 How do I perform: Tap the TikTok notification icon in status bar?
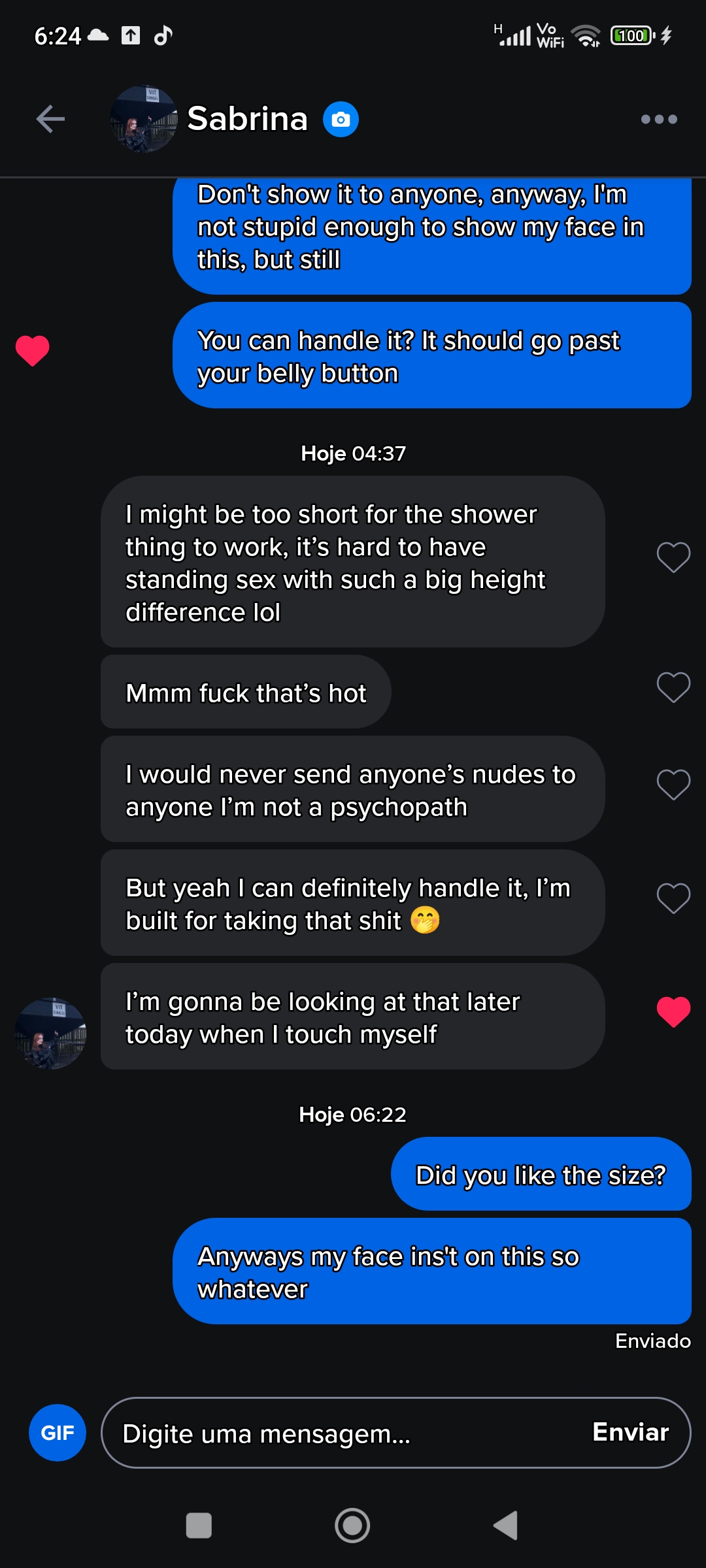click(163, 35)
